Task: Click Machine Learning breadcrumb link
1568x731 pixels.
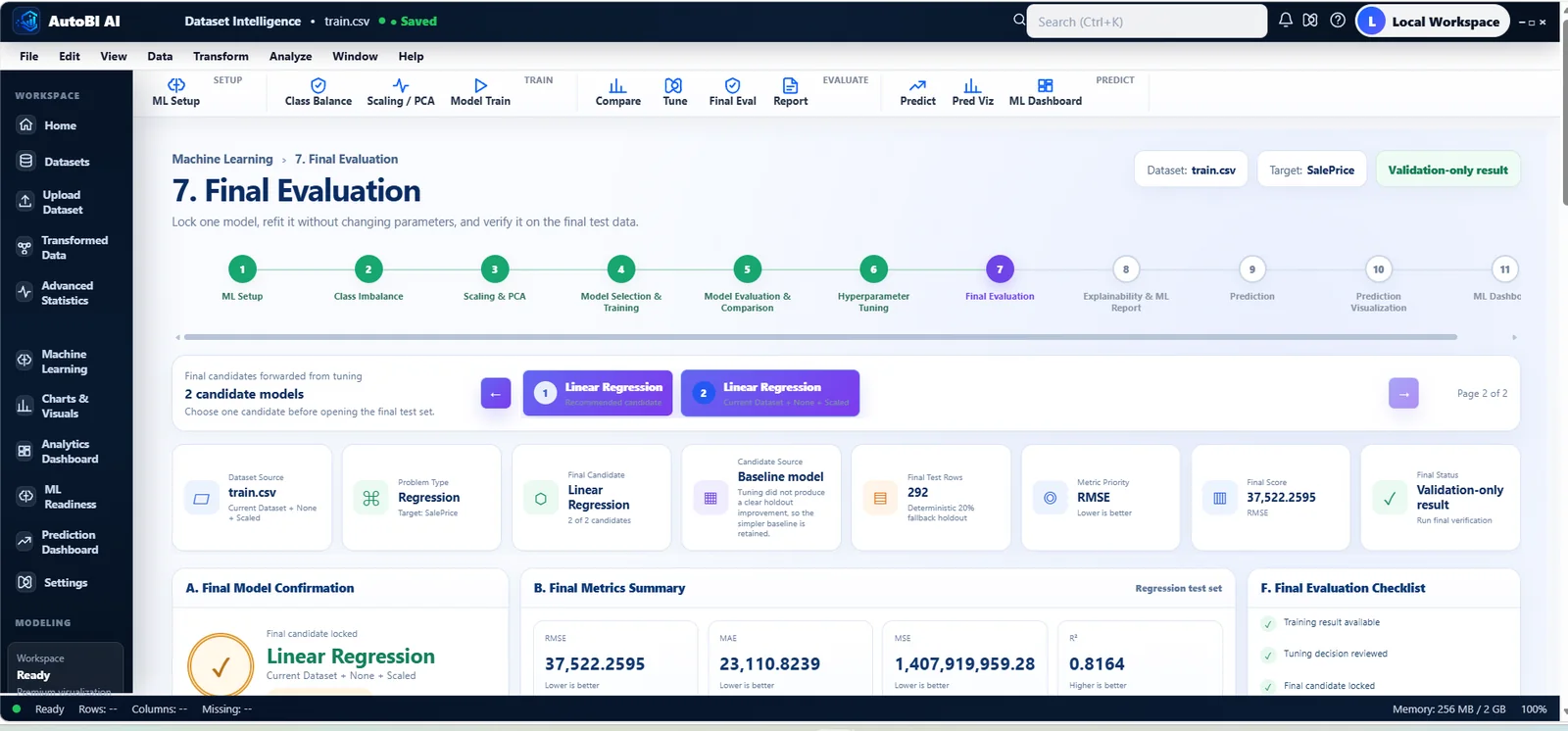Action: click(222, 159)
